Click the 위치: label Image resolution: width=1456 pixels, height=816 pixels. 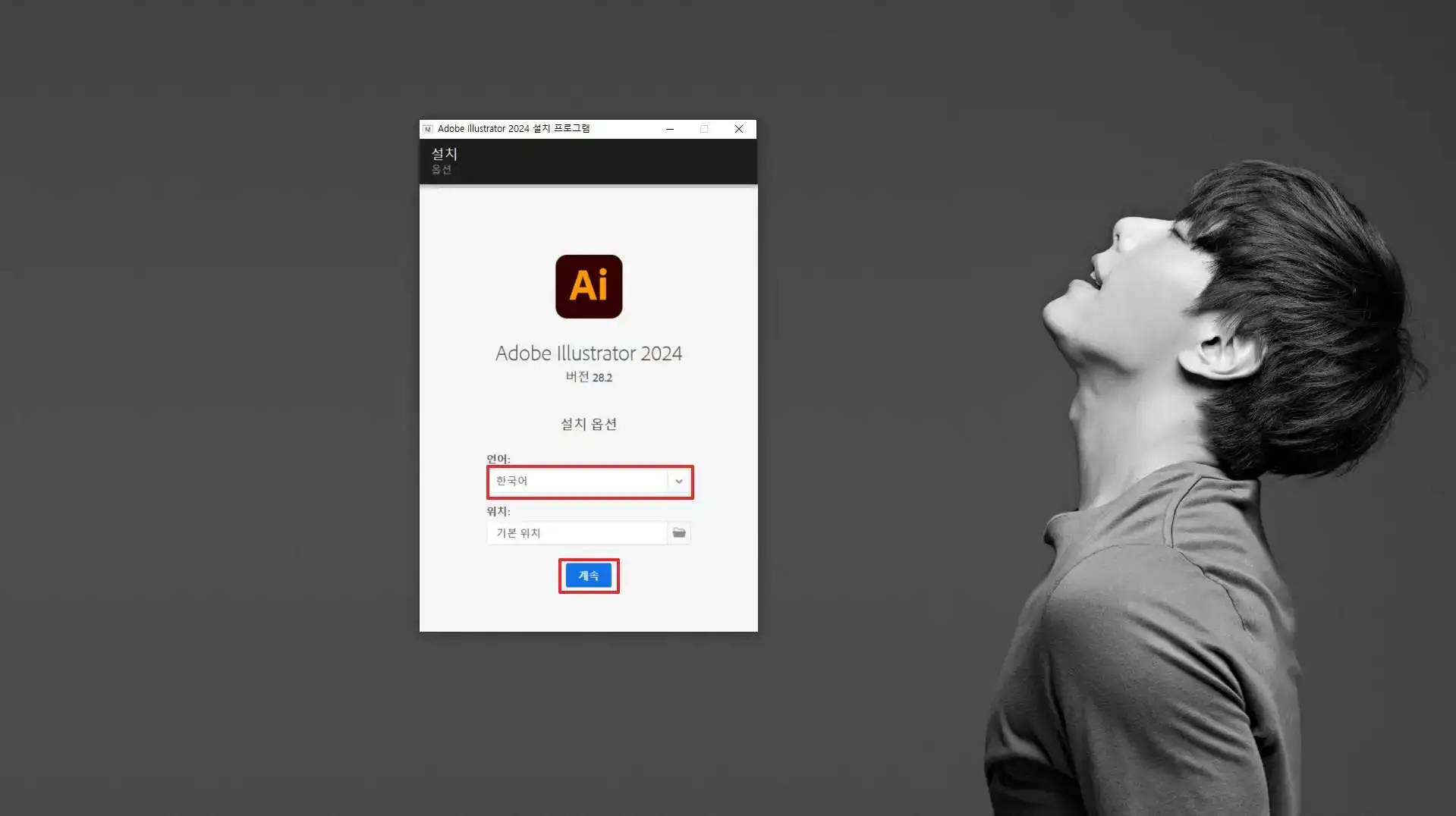click(x=498, y=511)
